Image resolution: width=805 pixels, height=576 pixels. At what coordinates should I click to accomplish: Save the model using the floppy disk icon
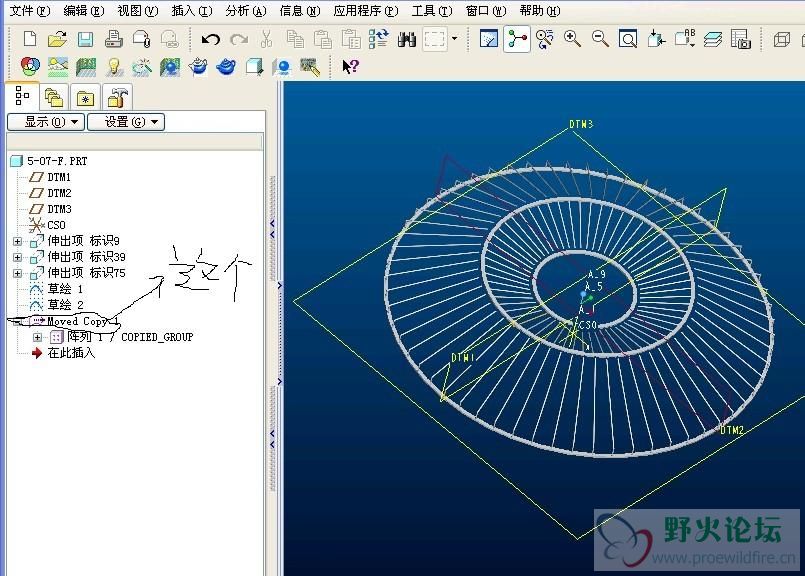tap(85, 39)
